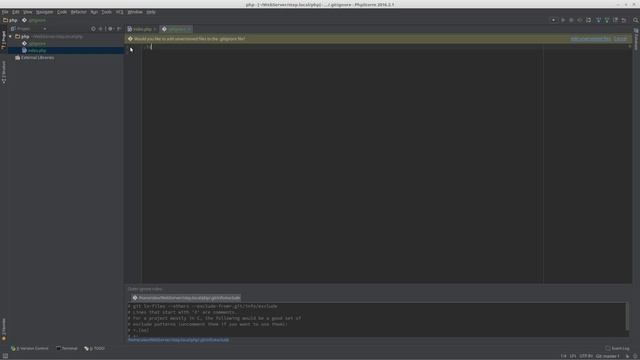
Task: Click scroll-from-source target icon in Project panel
Action: [x=93, y=29]
